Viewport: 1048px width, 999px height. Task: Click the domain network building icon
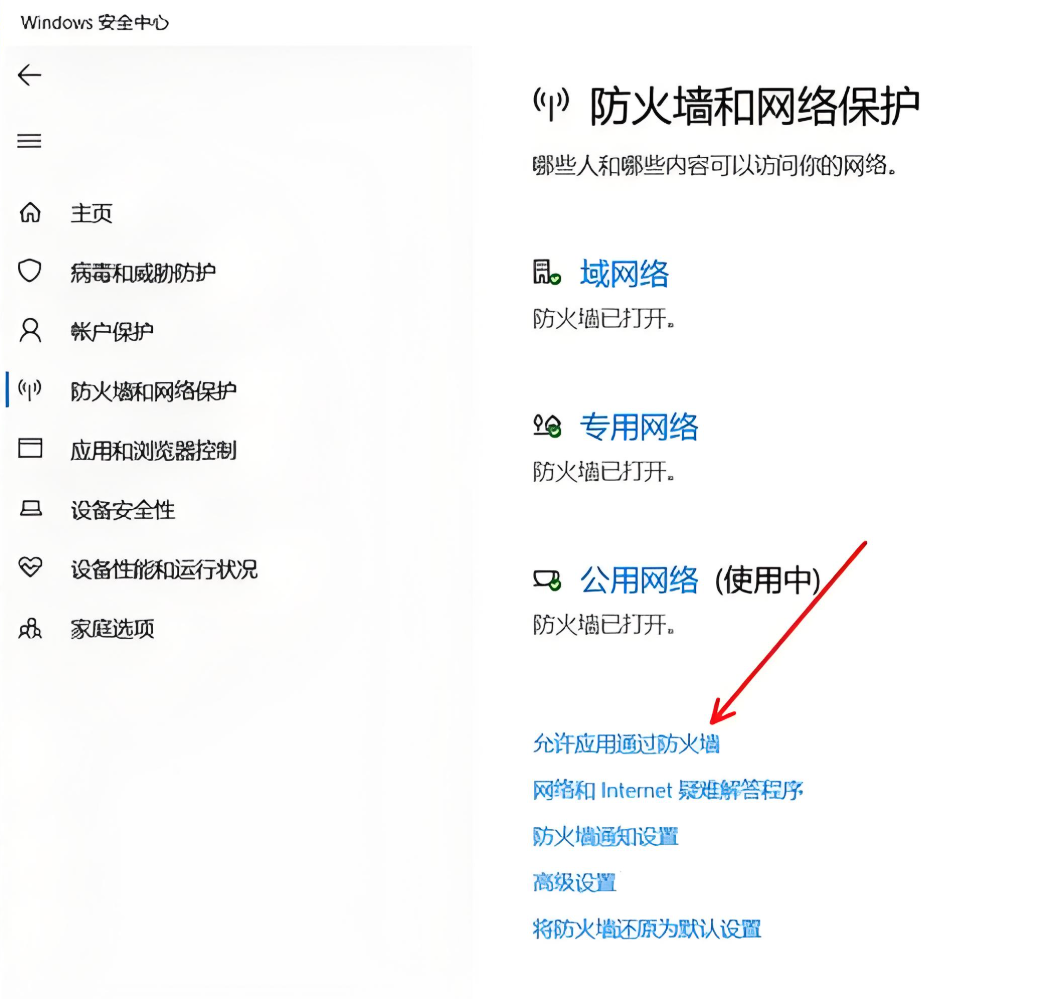(547, 273)
